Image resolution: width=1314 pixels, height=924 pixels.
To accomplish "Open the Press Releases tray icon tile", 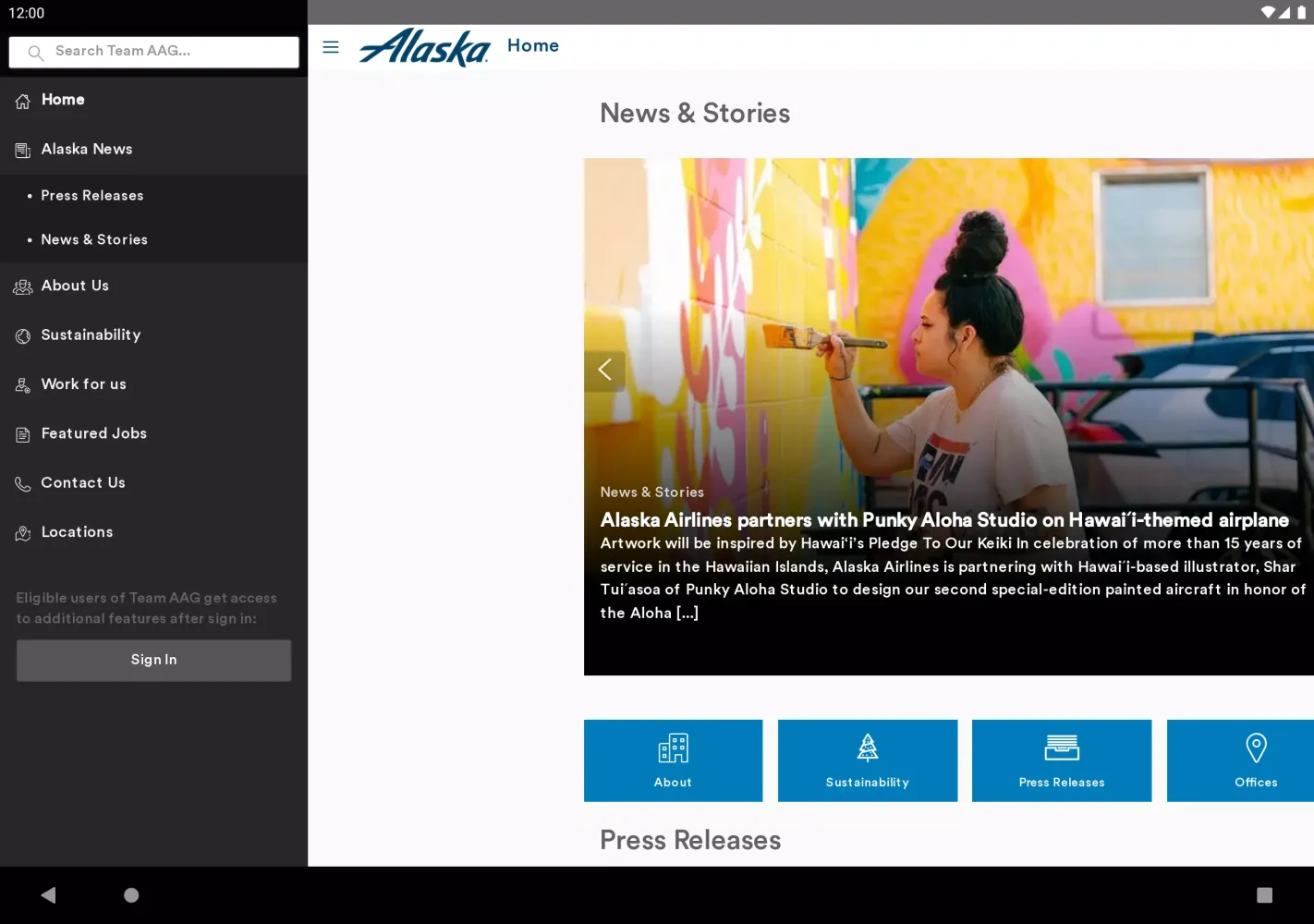I will [x=1061, y=760].
